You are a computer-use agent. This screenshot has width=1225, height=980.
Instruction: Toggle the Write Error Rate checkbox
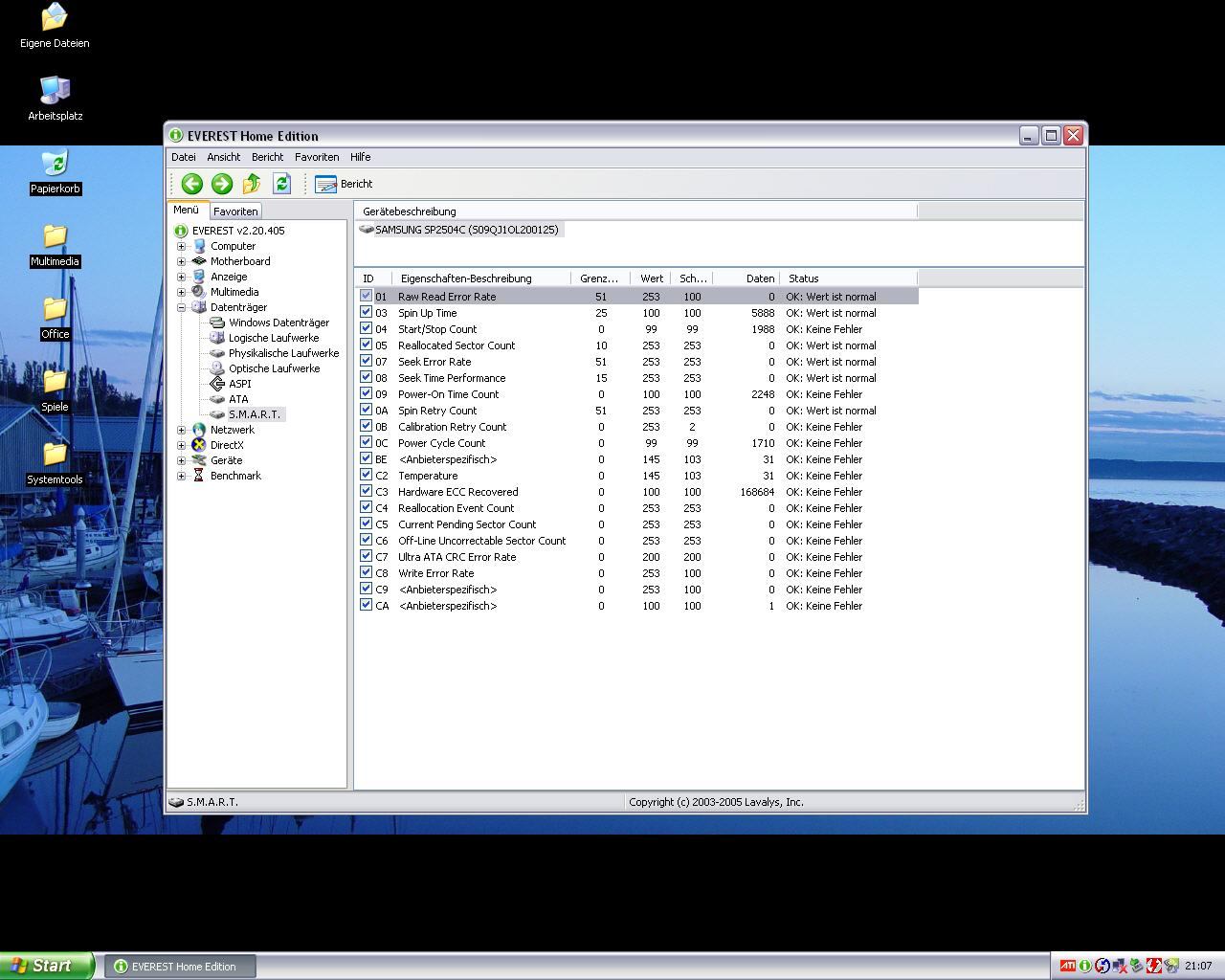coord(366,572)
